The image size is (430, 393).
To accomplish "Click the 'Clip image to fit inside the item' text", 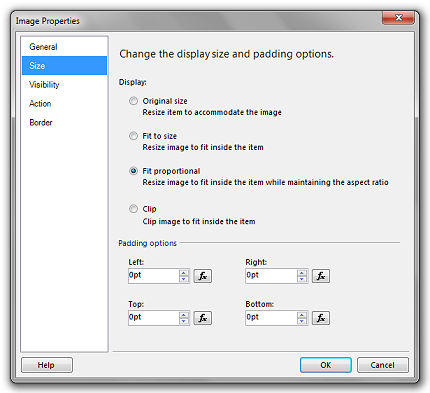I will click(199, 221).
